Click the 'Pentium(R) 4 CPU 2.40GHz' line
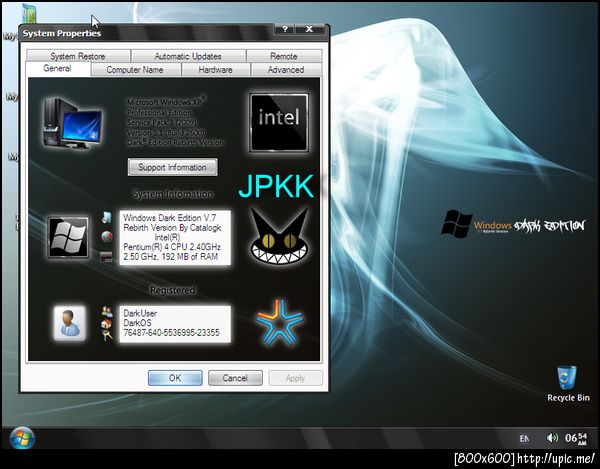Image resolution: width=600 pixels, height=469 pixels. coord(172,247)
